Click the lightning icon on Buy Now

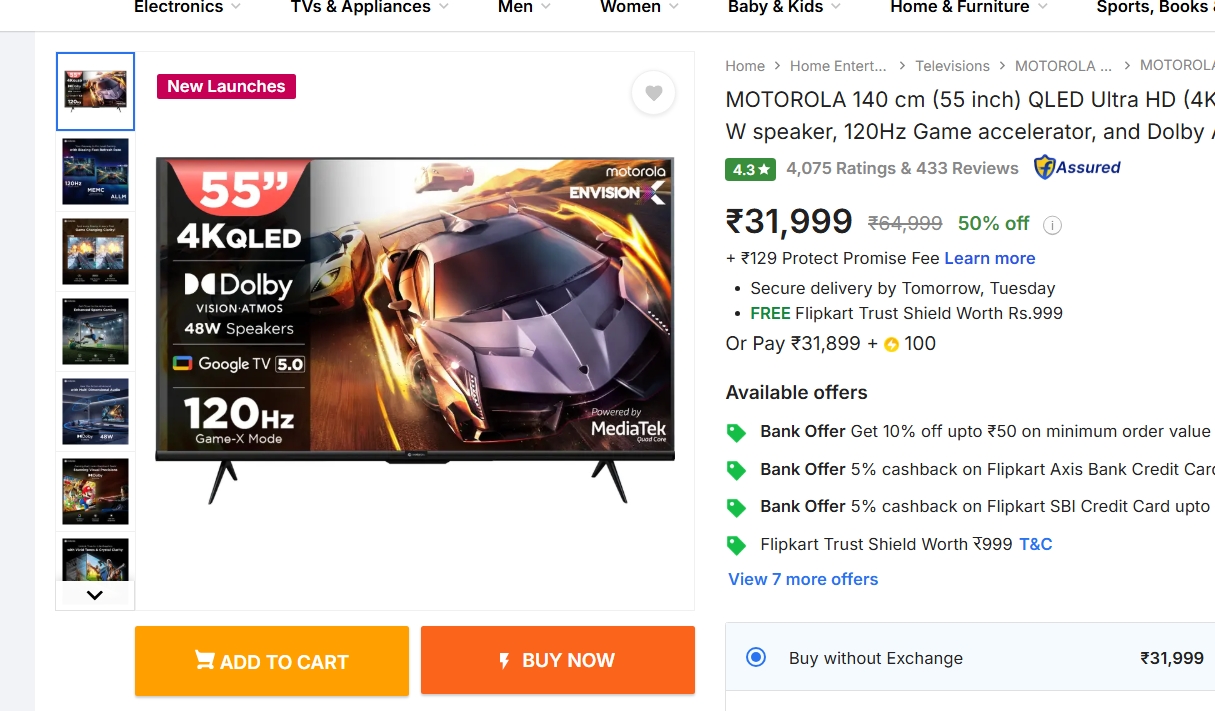(503, 660)
